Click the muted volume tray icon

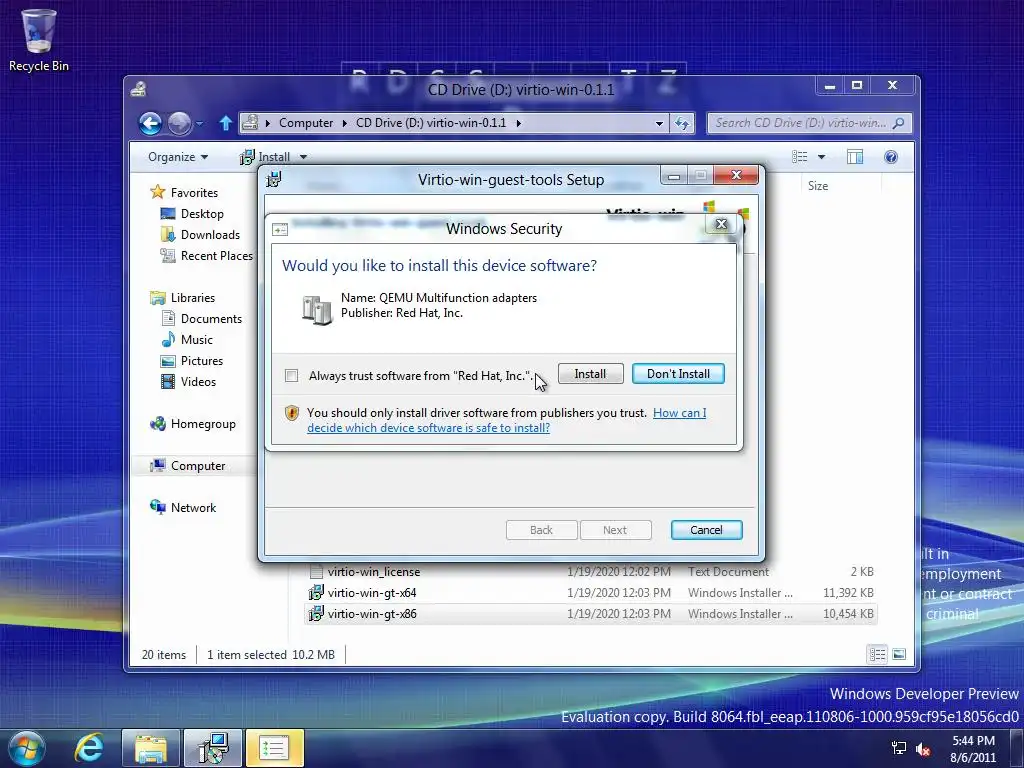click(923, 749)
